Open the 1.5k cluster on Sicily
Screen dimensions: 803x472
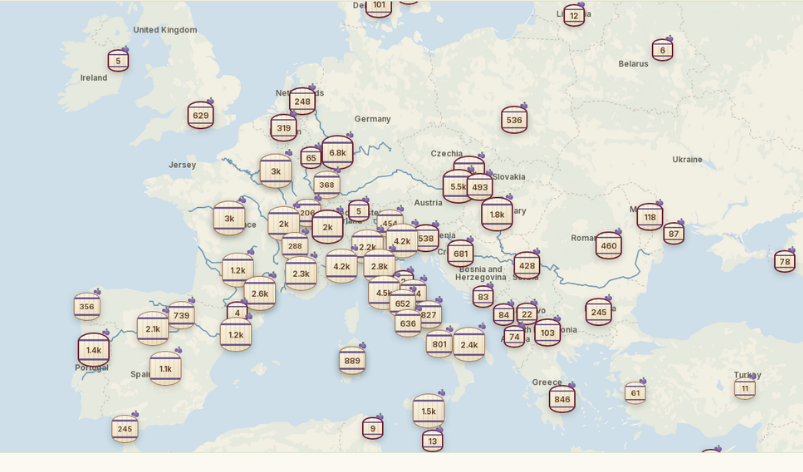click(x=429, y=411)
